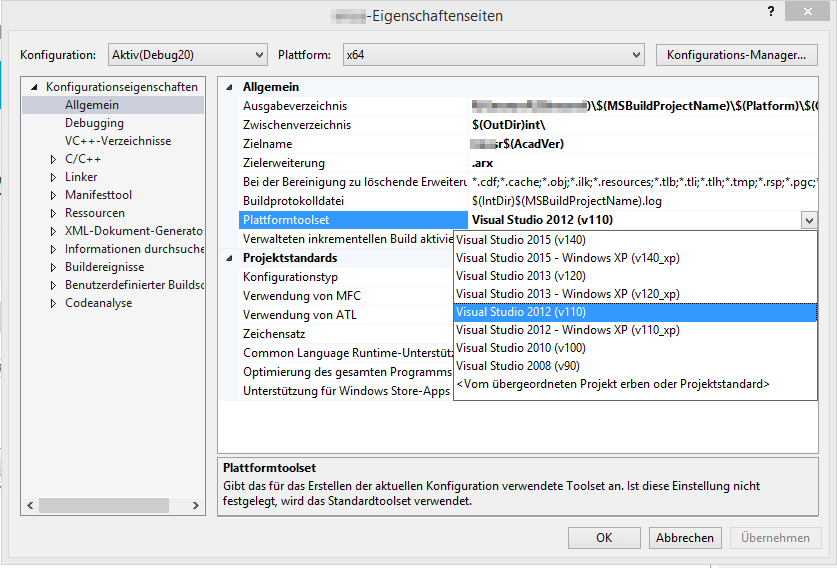Choose Visual Studio 2012 - Windows XP (v110_xp)
The width and height of the screenshot is (837, 568).
[635, 330]
